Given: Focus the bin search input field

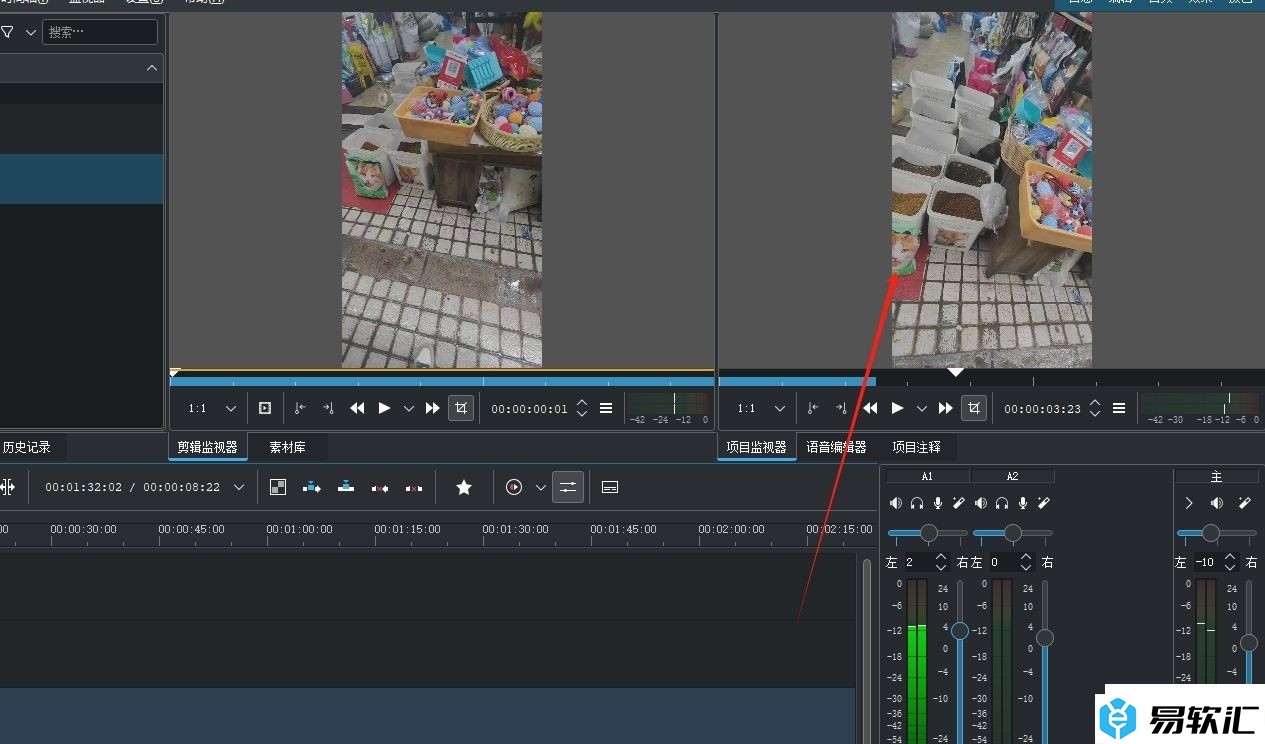Looking at the screenshot, I should click(100, 32).
